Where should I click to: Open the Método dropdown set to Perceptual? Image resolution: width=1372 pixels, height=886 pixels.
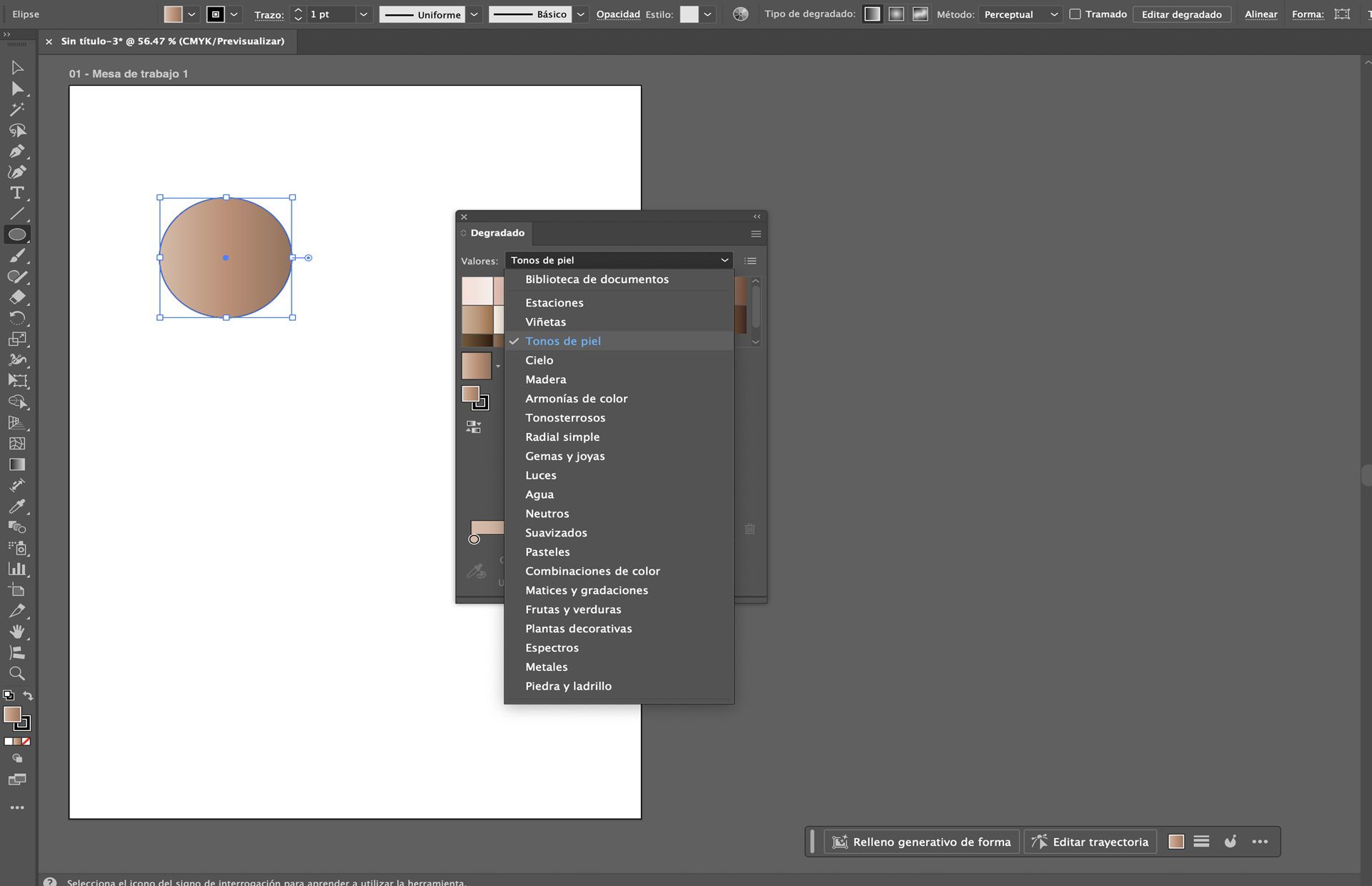1020,14
